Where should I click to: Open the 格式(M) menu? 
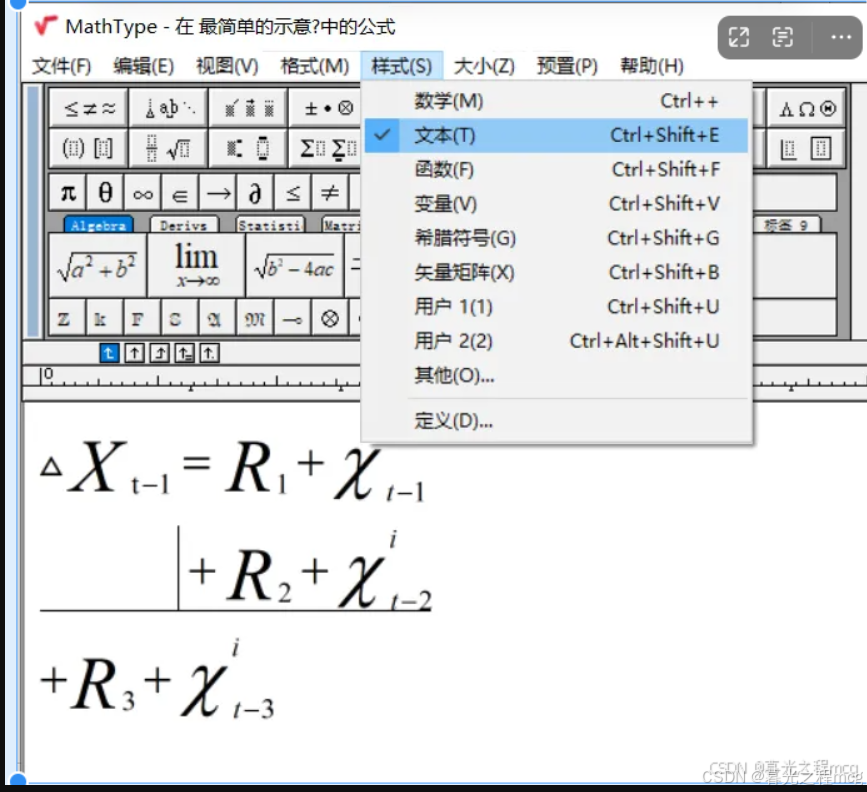coord(315,66)
